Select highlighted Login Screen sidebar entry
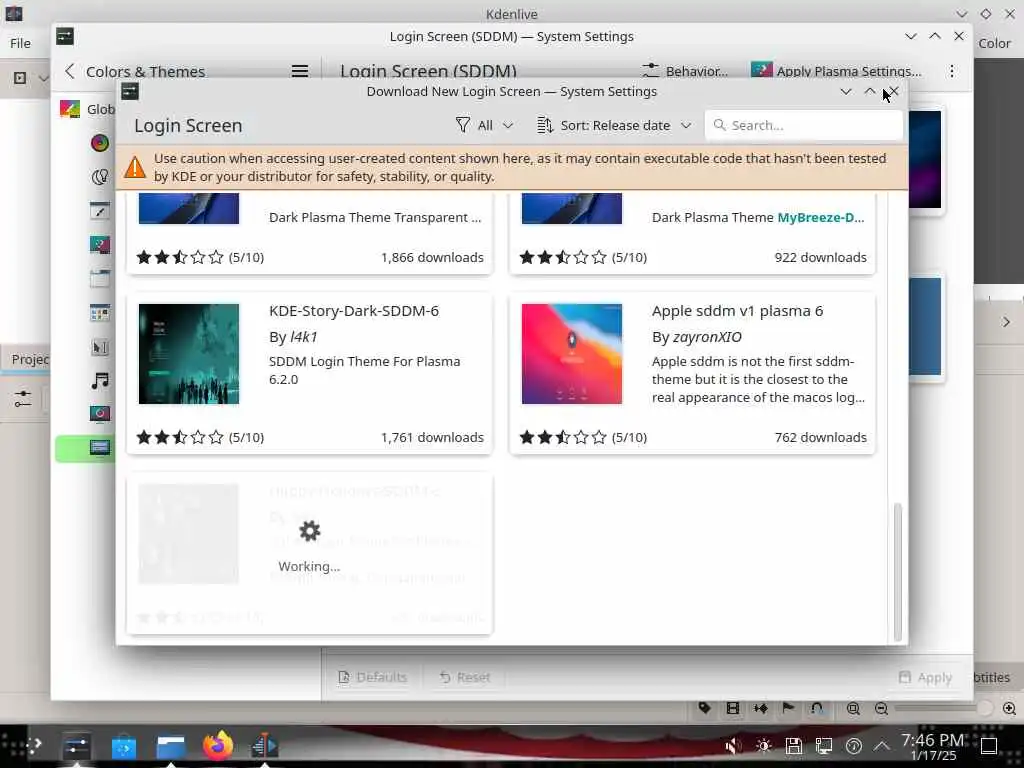The image size is (1024, 768). (x=86, y=448)
